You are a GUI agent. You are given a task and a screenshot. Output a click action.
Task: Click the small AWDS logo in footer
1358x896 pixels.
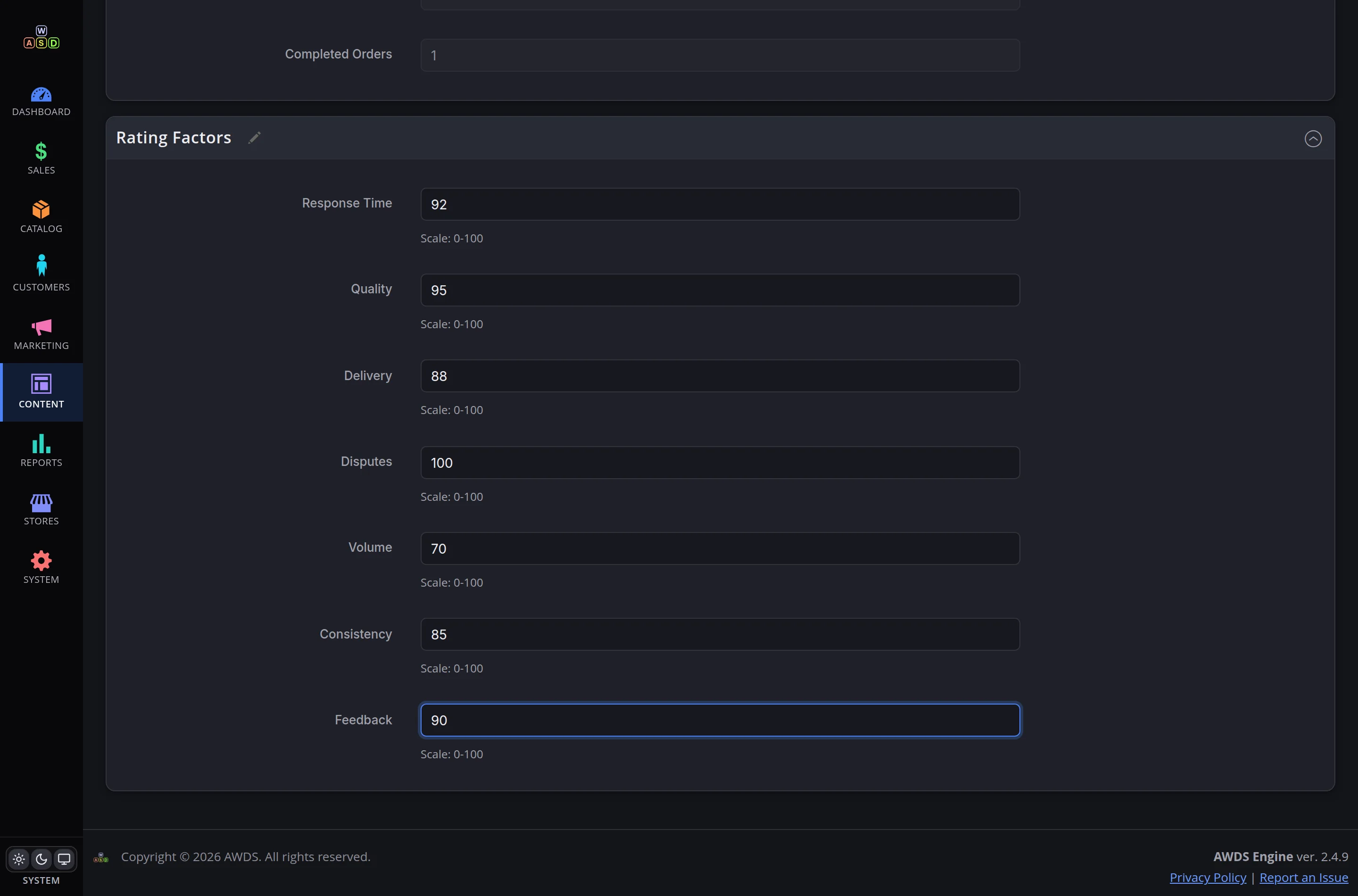[x=101, y=857]
